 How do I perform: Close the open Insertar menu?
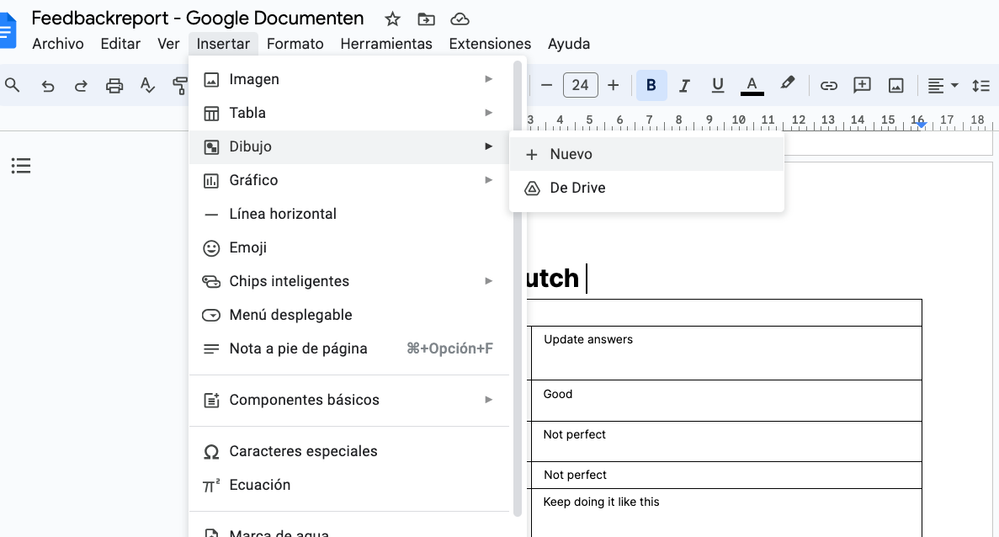point(223,44)
